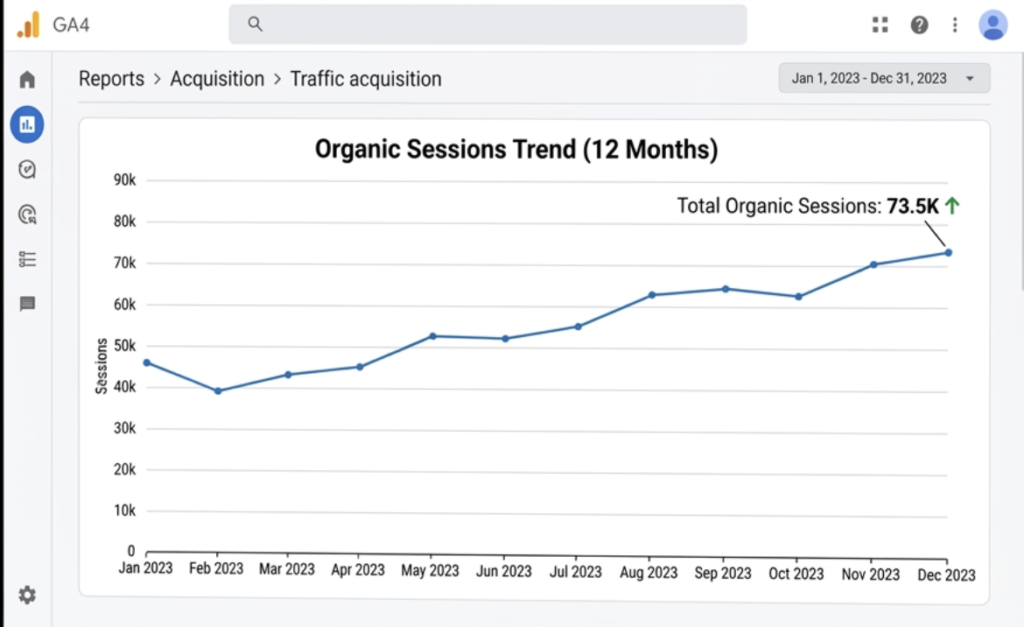Open the date range dropdown Jan 1 - Dec 31, 2023
Image resolution: width=1024 pixels, height=627 pixels.
884,78
